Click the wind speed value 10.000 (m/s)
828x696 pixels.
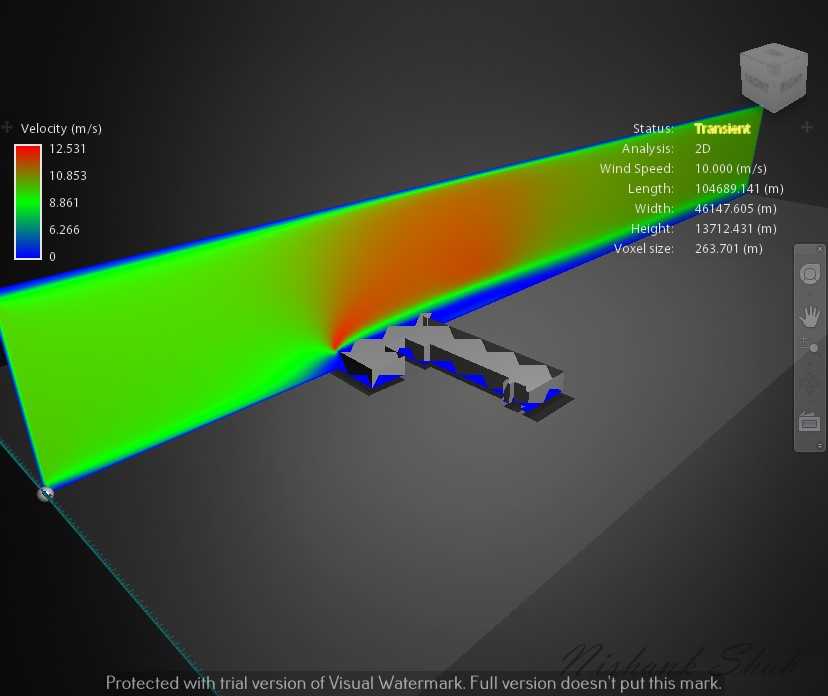pyautogui.click(x=731, y=169)
